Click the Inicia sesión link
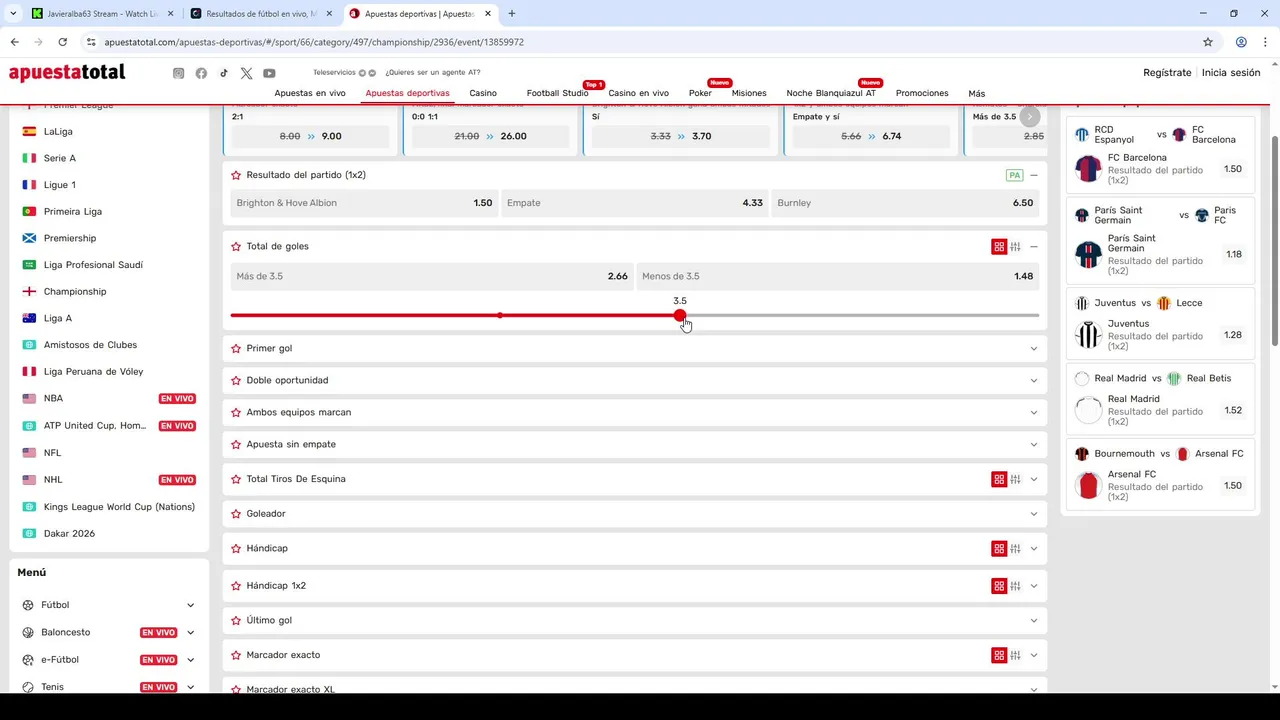 [x=1231, y=73]
